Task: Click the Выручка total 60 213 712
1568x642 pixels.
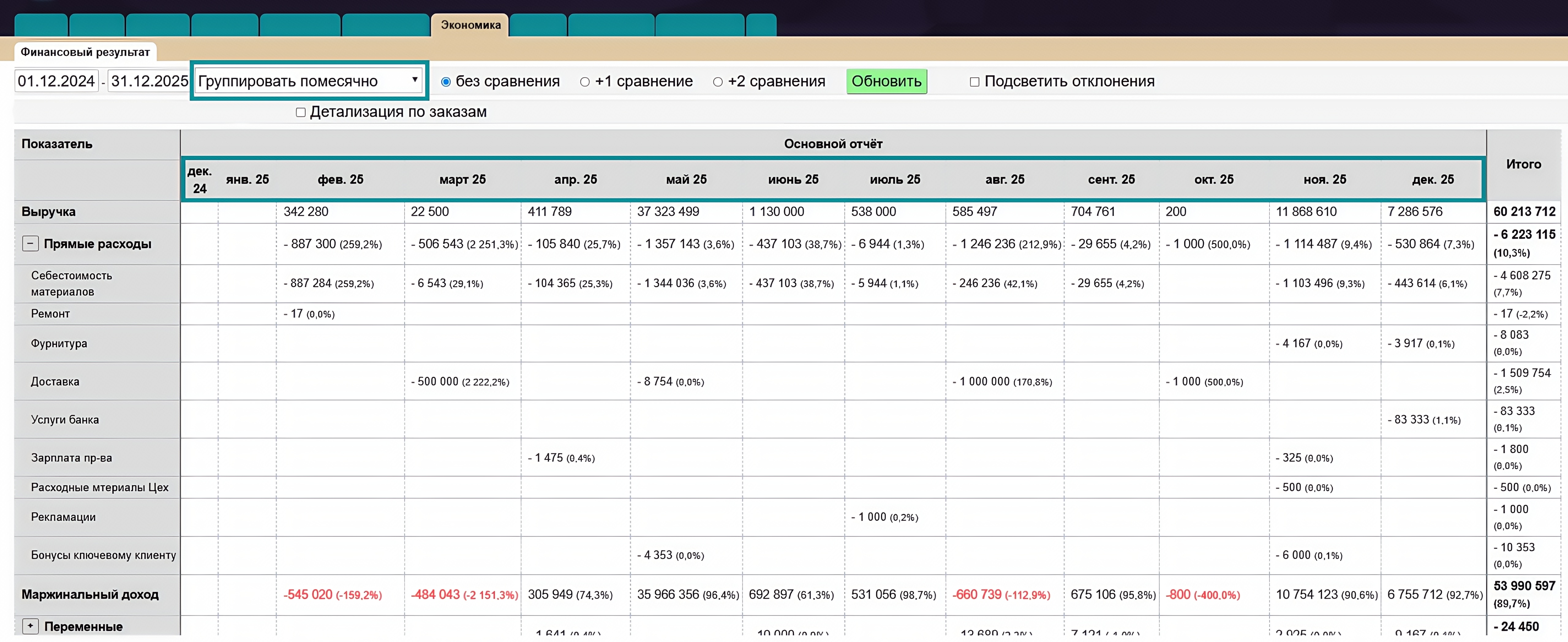Action: coord(1524,212)
